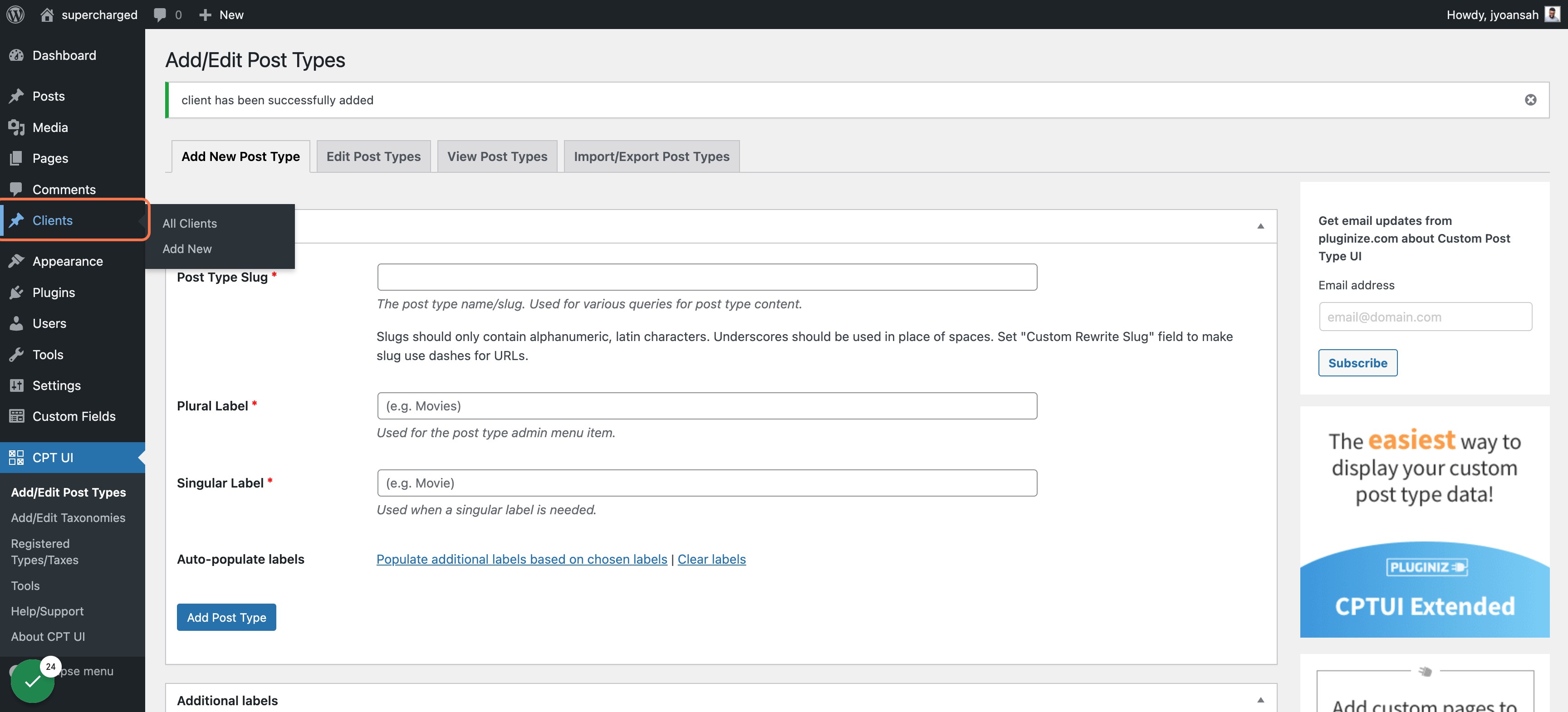Click the Plugins plug icon
The width and height of the screenshot is (1568, 712).
(16, 292)
